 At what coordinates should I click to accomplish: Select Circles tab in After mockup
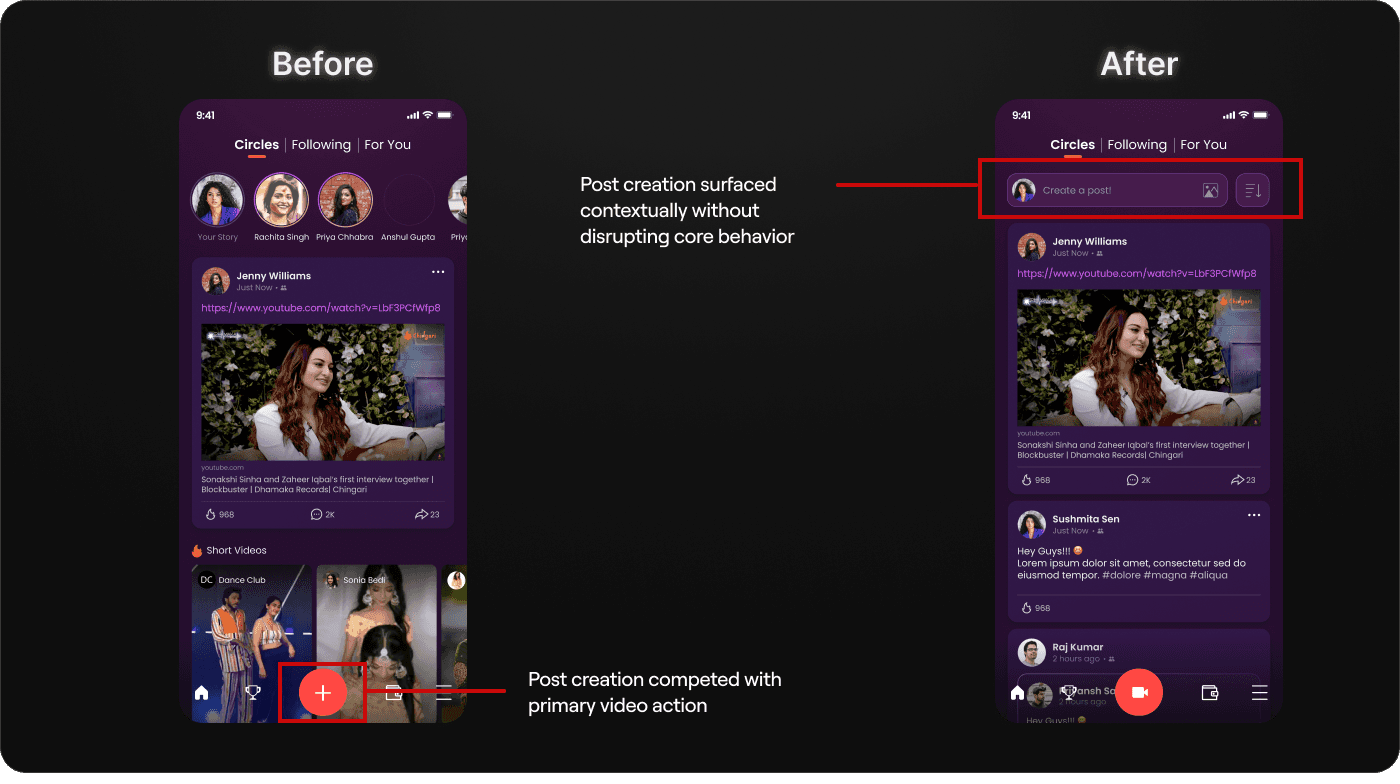[x=1073, y=145]
